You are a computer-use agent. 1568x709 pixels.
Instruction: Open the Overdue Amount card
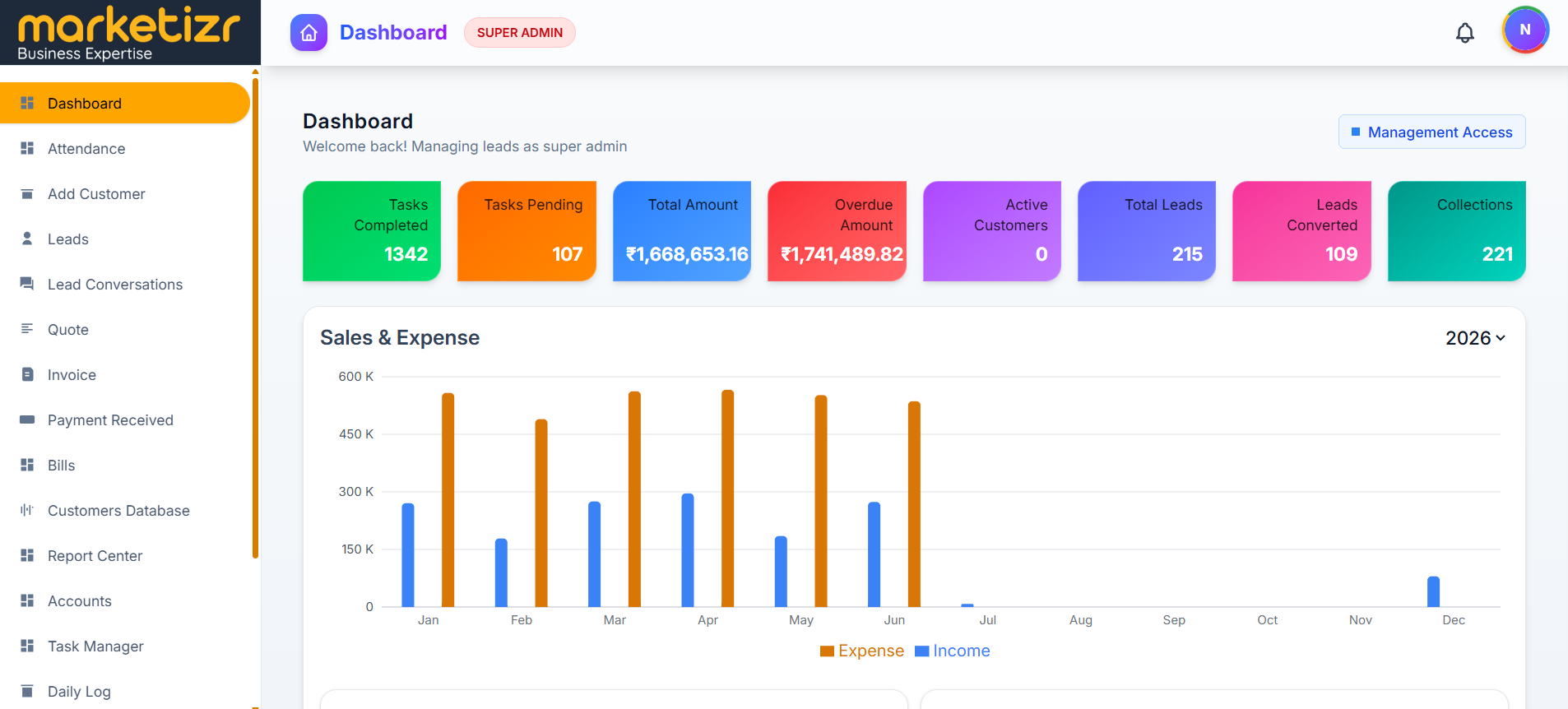click(x=837, y=231)
